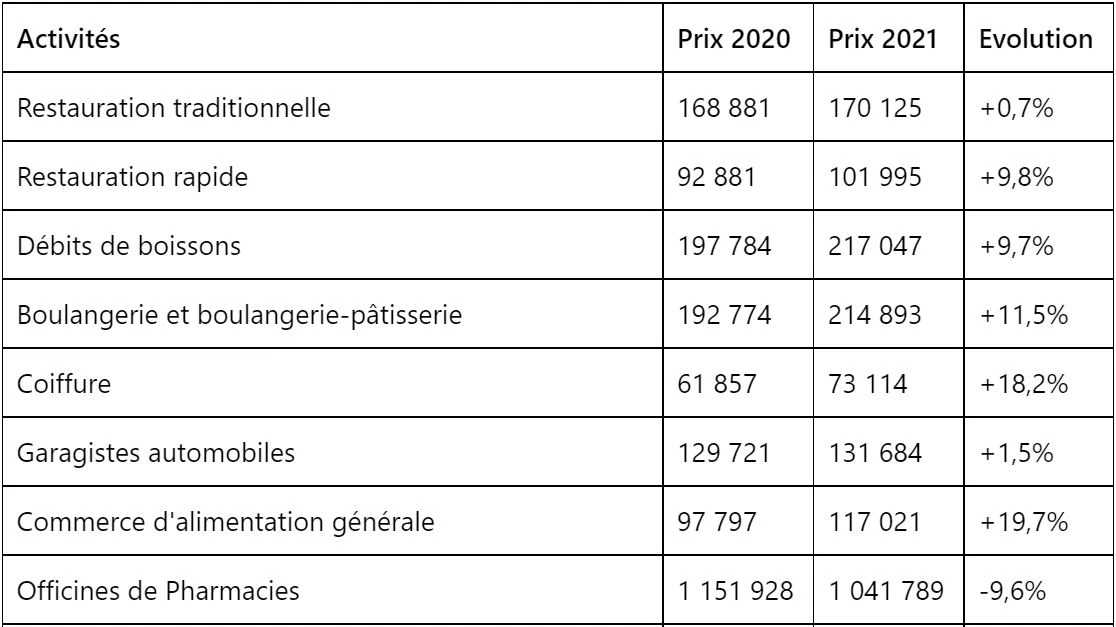Click the -9,6% evolution cell
Viewport: 1116px width, 627px height.
point(1038,591)
